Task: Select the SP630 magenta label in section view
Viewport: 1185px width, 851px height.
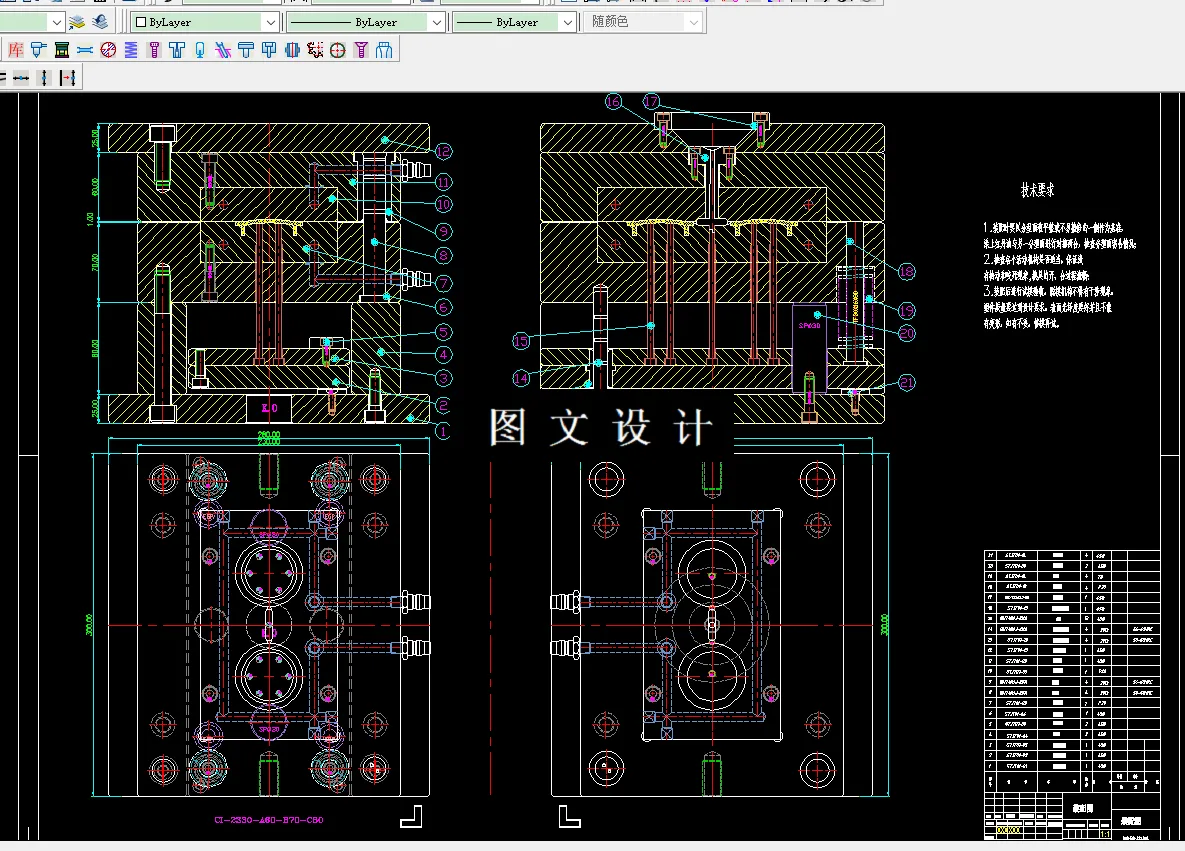Action: click(x=809, y=325)
